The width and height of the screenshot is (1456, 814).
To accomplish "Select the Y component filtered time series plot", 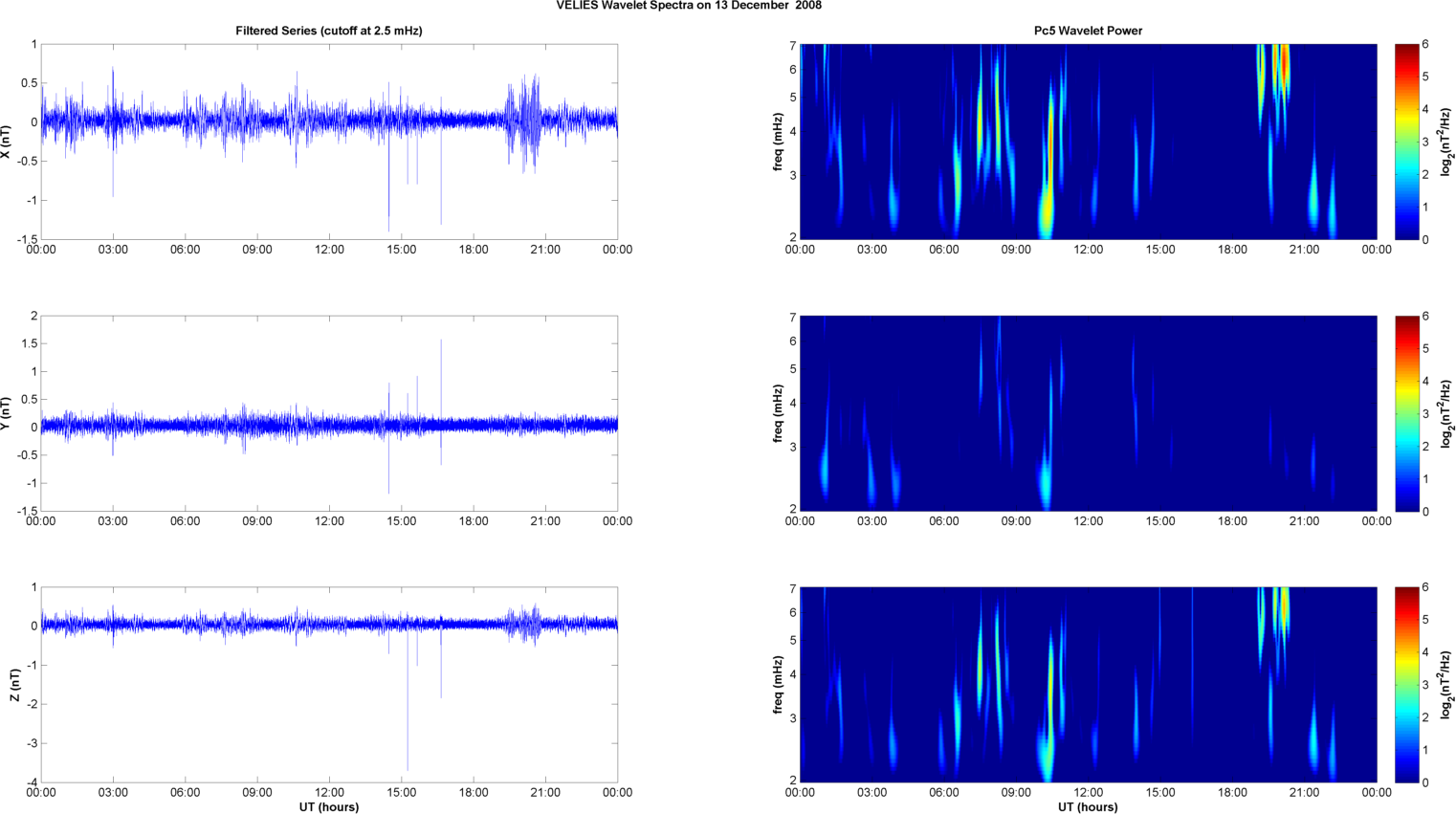I will [x=329, y=413].
